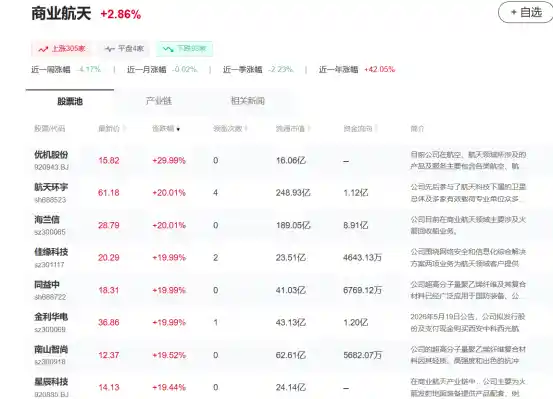The width and height of the screenshot is (554, 400).
Task: Click the green falling trend arrow icon
Action: pos(168,49)
